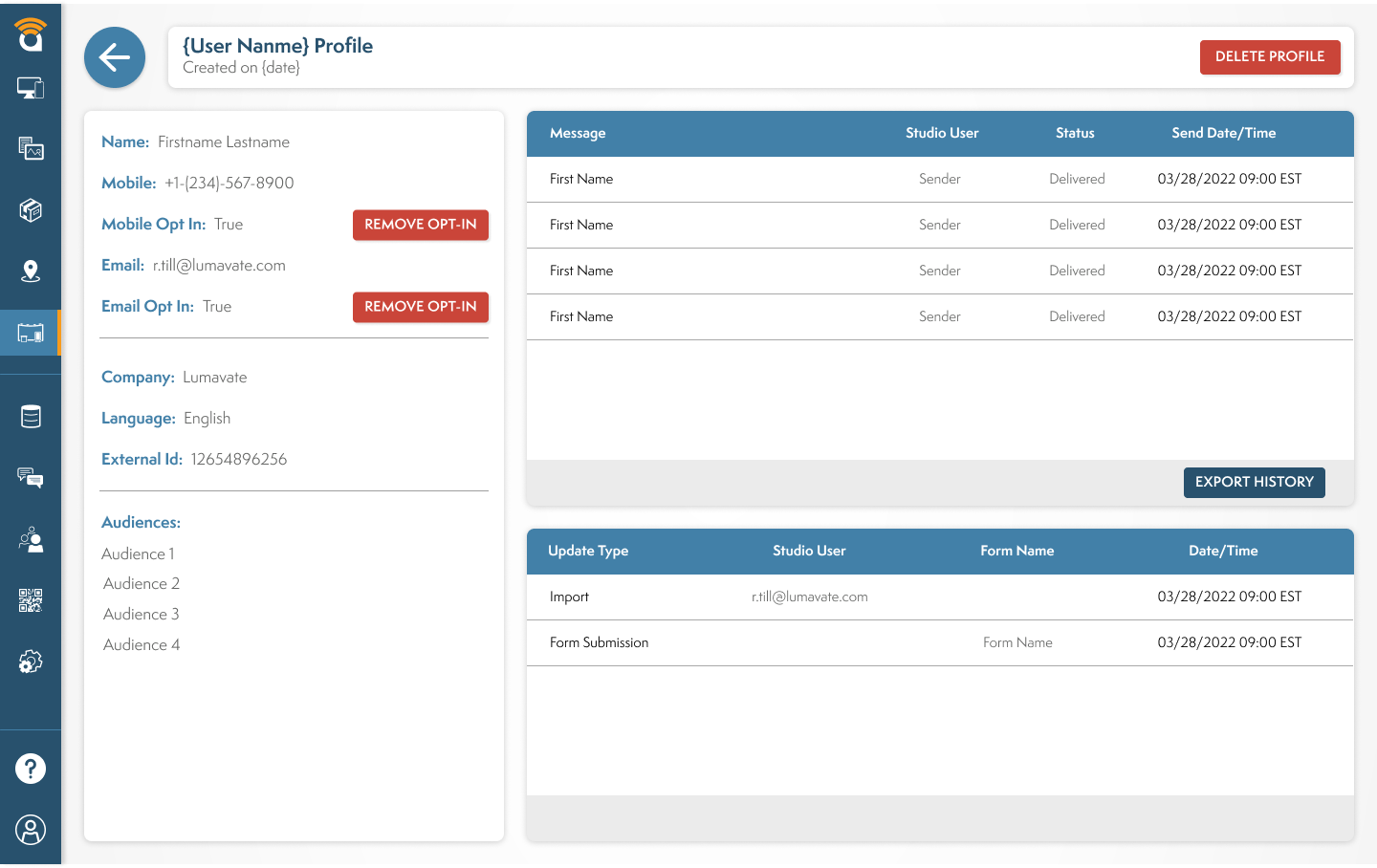Select Audience 1 in the list

pos(138,553)
